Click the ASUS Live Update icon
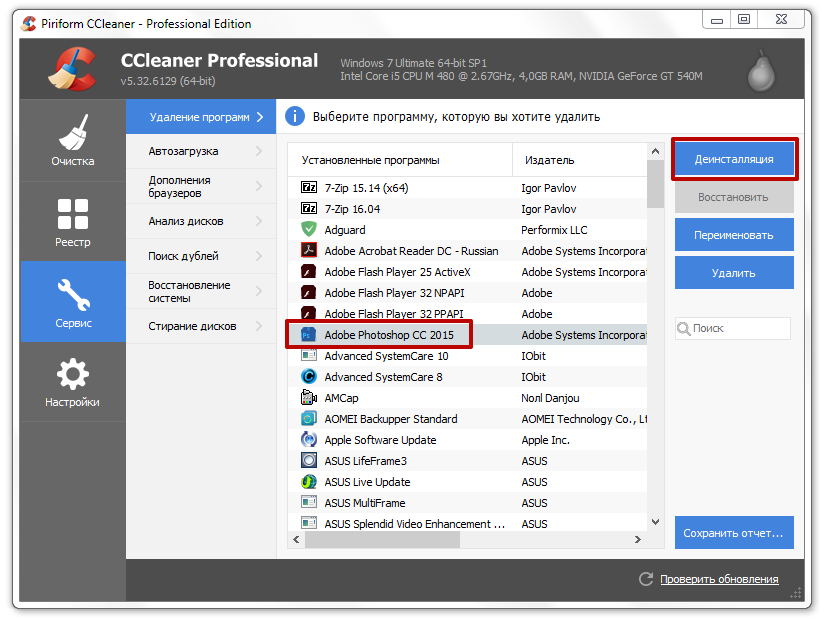824x619 pixels. (308, 481)
